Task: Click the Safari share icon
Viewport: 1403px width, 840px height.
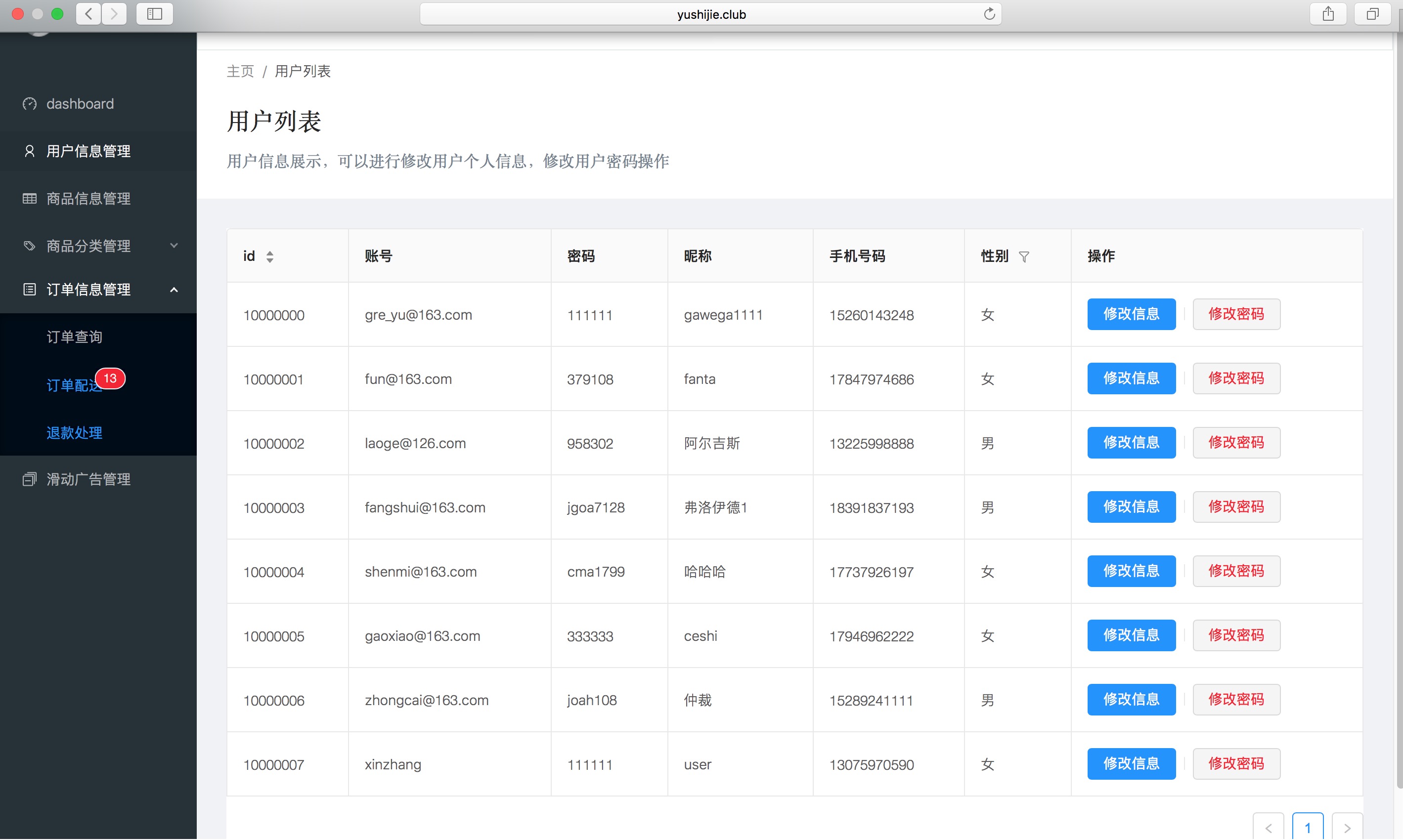Action: pyautogui.click(x=1328, y=14)
